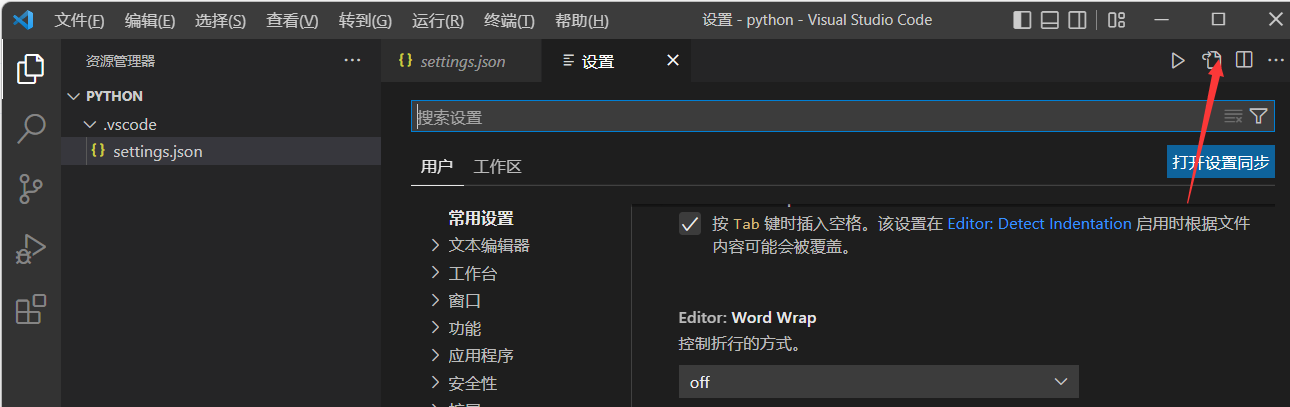1290x407 pixels.
Task: Open the Explorer view in activity bar
Action: (x=30, y=69)
